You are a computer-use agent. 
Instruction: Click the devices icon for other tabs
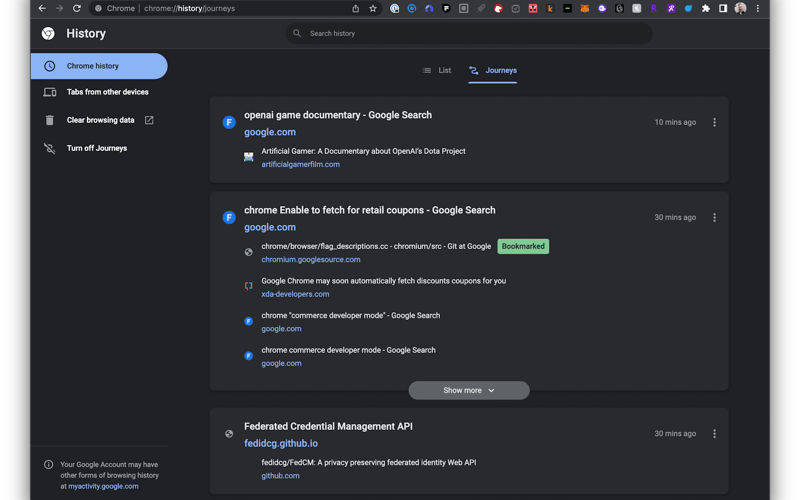[x=49, y=92]
